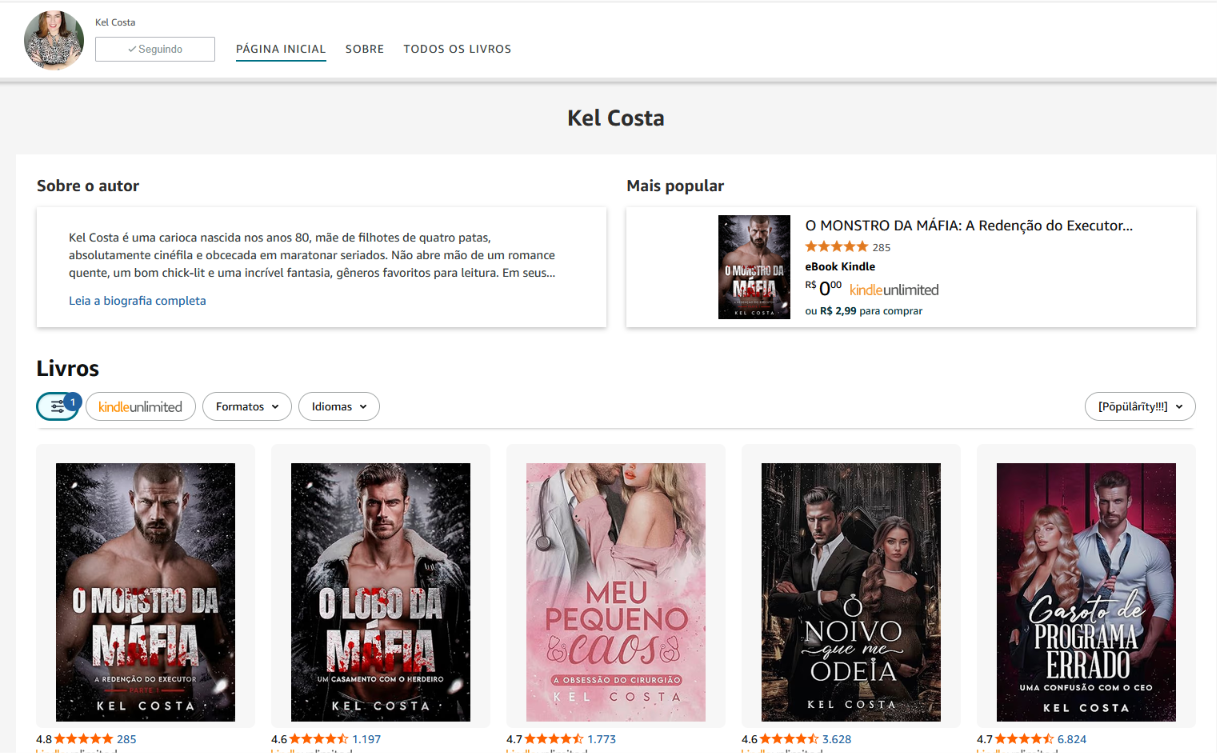Click the 3.628 reviews count
Screen dimensions: 1217x753
tap(837, 740)
